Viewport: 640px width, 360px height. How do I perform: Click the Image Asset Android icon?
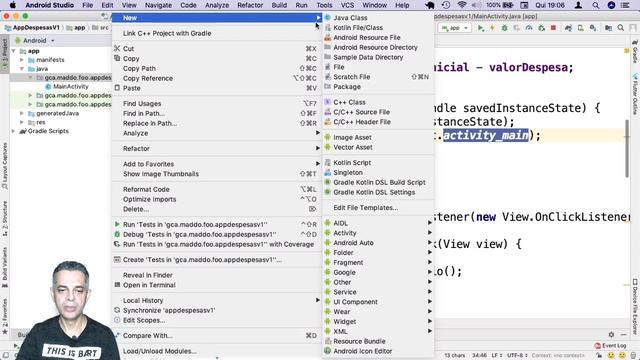click(327, 137)
